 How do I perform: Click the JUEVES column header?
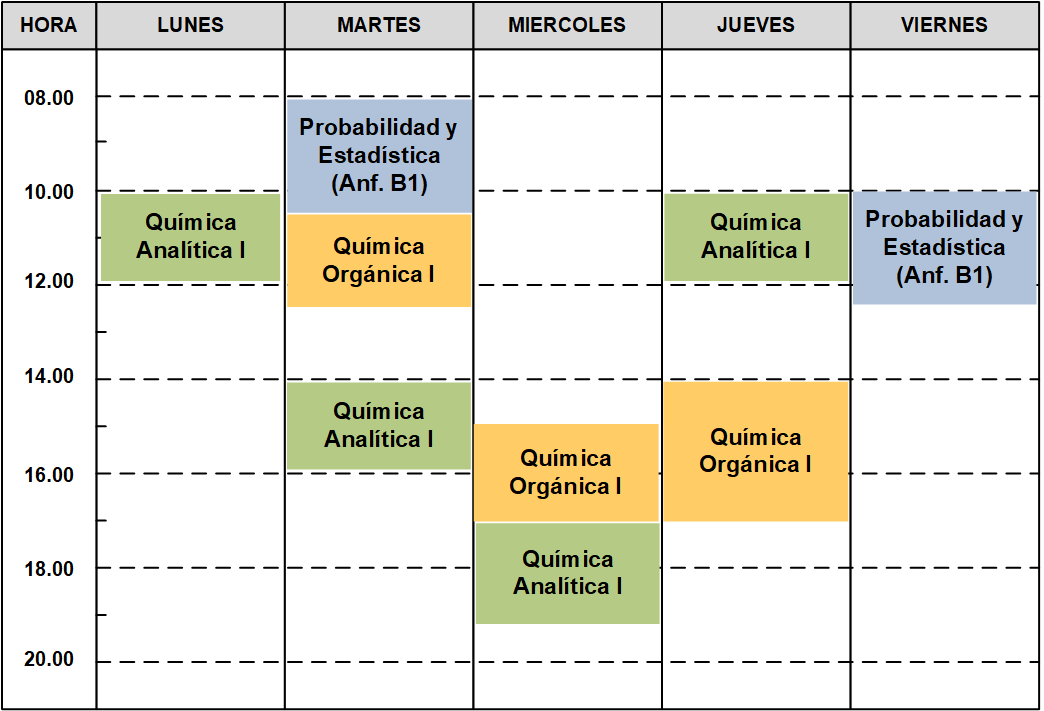click(756, 25)
